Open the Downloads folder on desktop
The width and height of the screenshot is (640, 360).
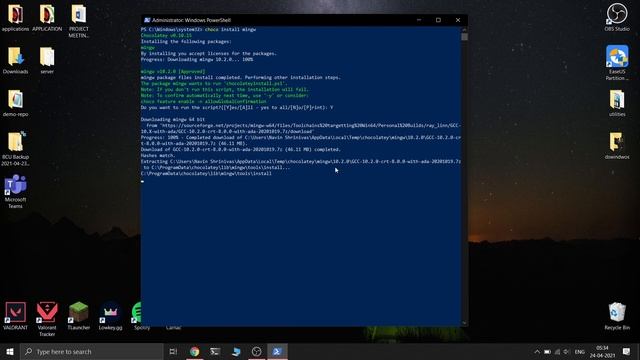click(x=15, y=60)
